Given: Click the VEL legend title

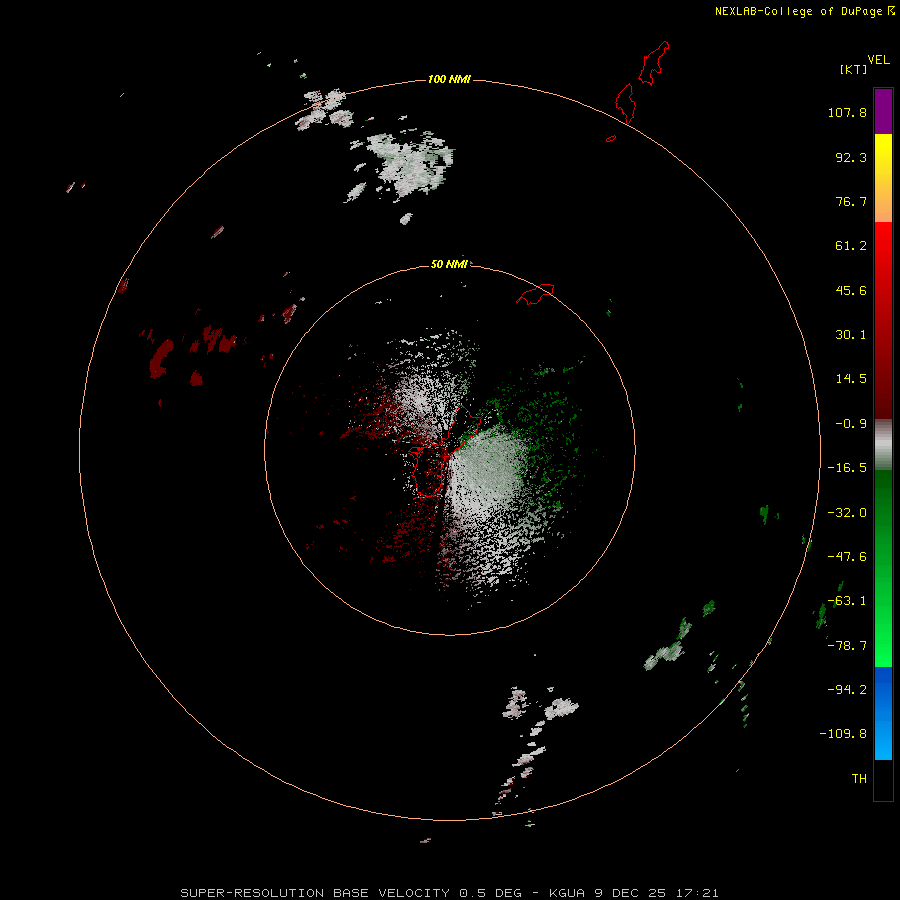Looking at the screenshot, I should tap(878, 60).
